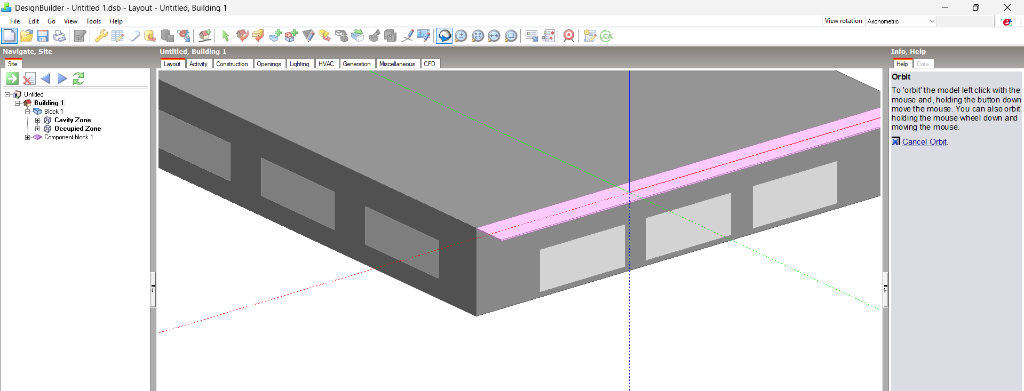Collapse the left Navigate panel with the handle

[x=153, y=288]
